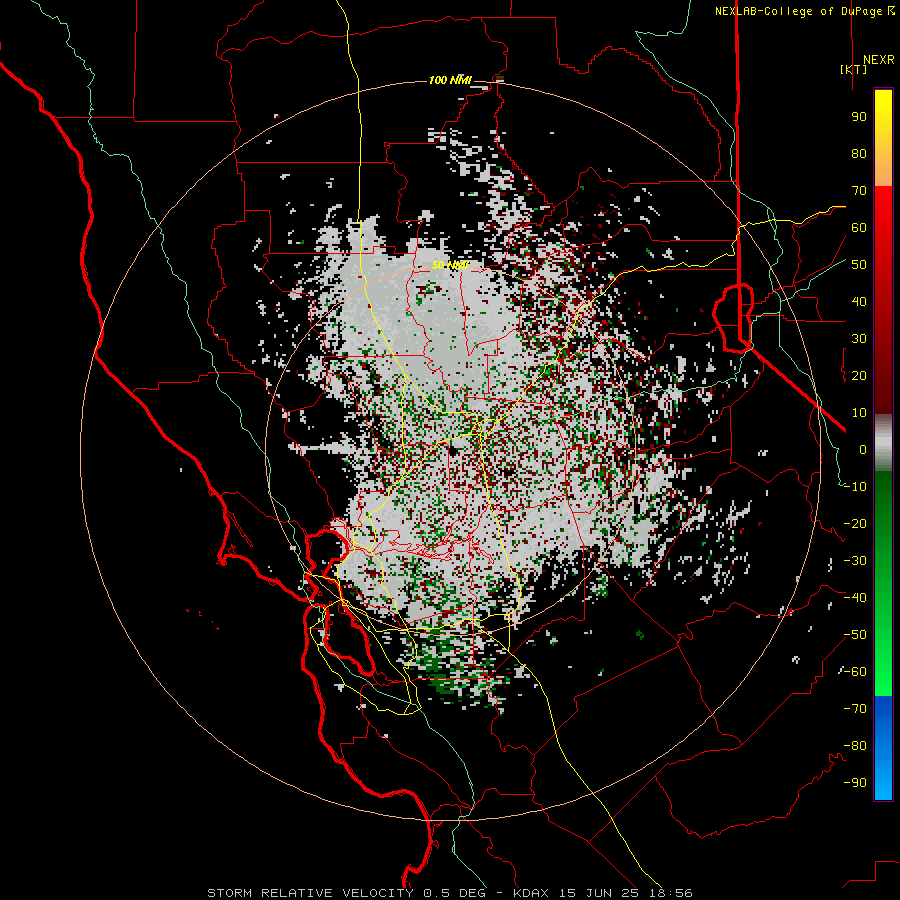
Task: Click the -80 value on velocity scale
Action: [x=855, y=746]
